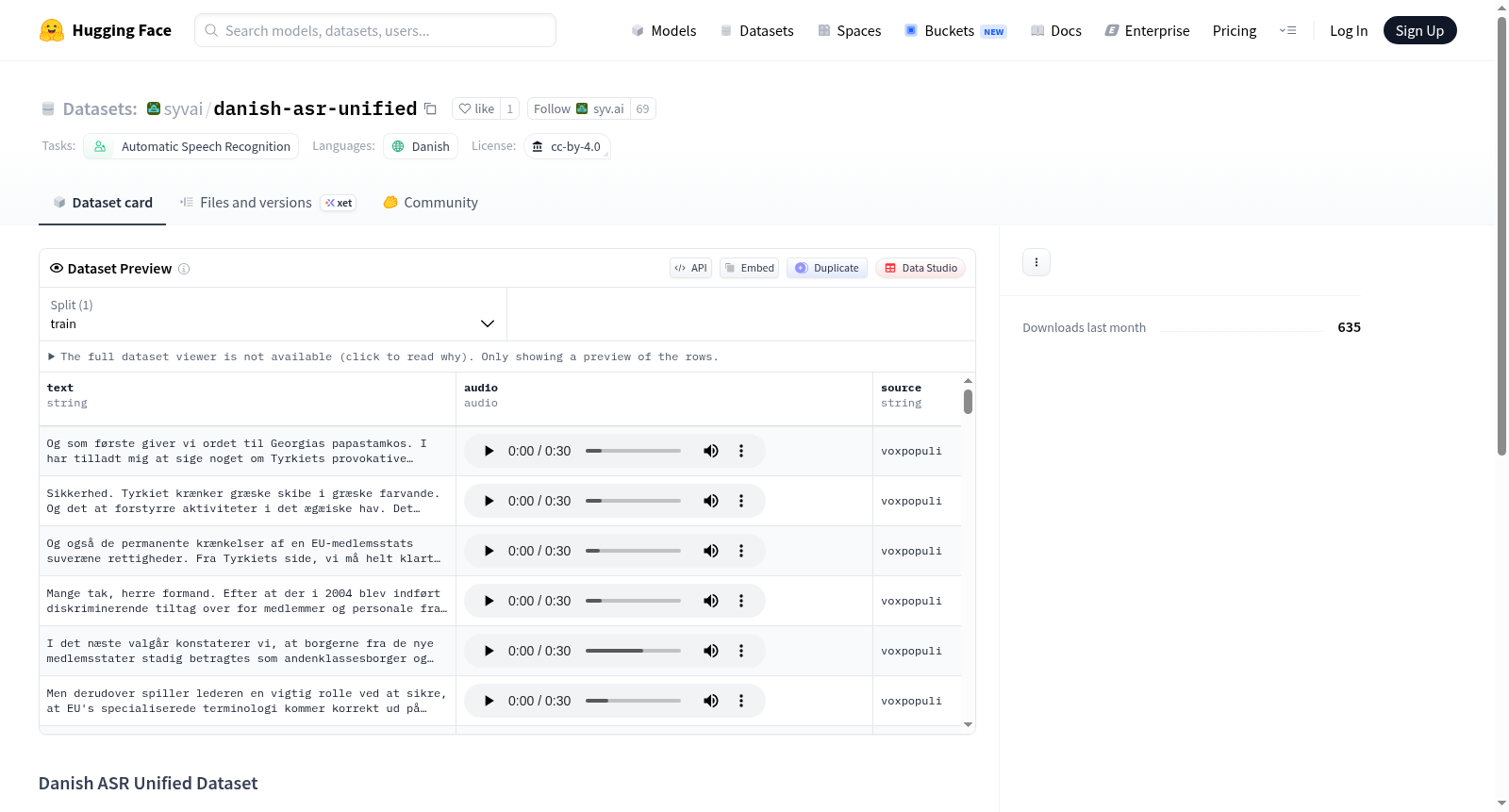The width and height of the screenshot is (1509, 812).
Task: Switch to the Community tab
Action: click(x=431, y=203)
